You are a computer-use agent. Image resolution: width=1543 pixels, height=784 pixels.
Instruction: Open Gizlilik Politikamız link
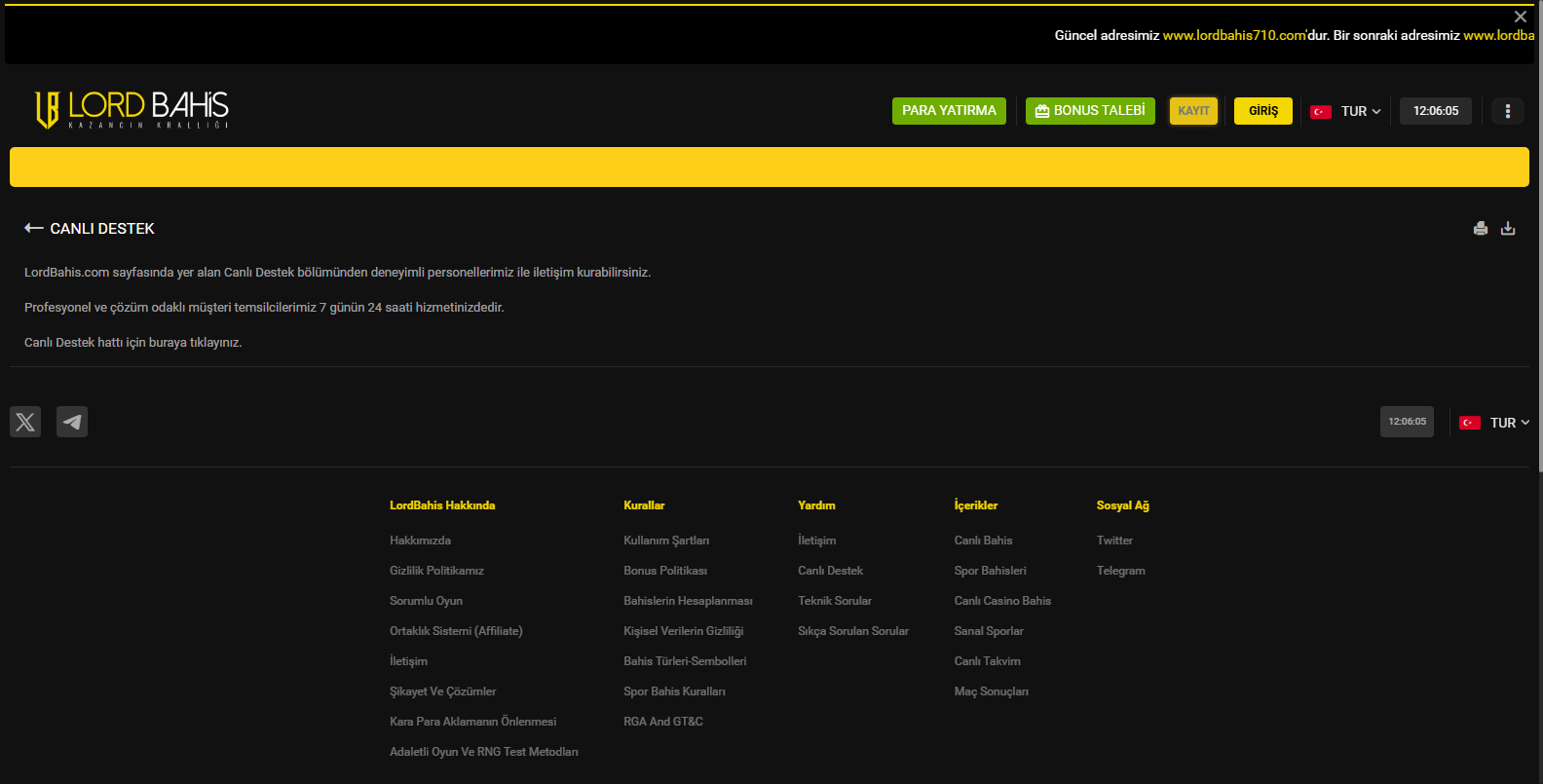tap(436, 571)
